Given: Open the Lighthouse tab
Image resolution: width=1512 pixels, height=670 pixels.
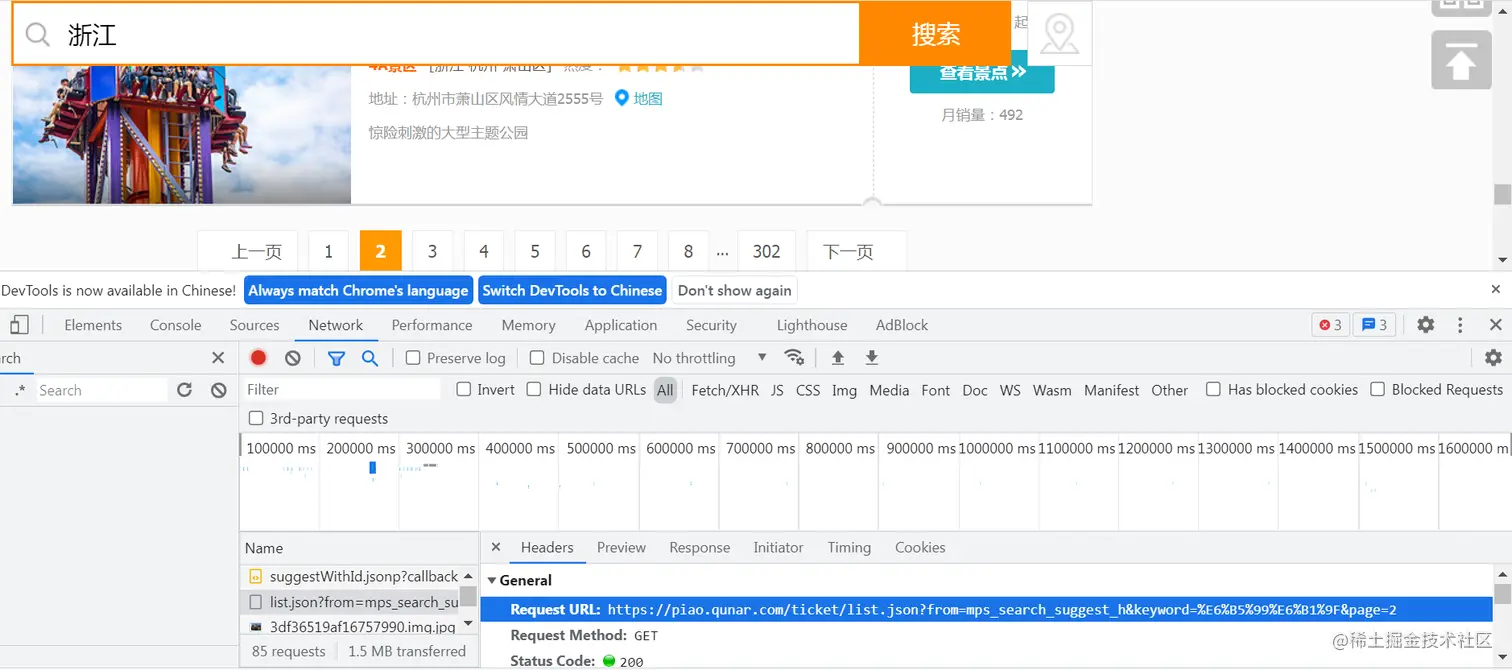Looking at the screenshot, I should pyautogui.click(x=812, y=325).
